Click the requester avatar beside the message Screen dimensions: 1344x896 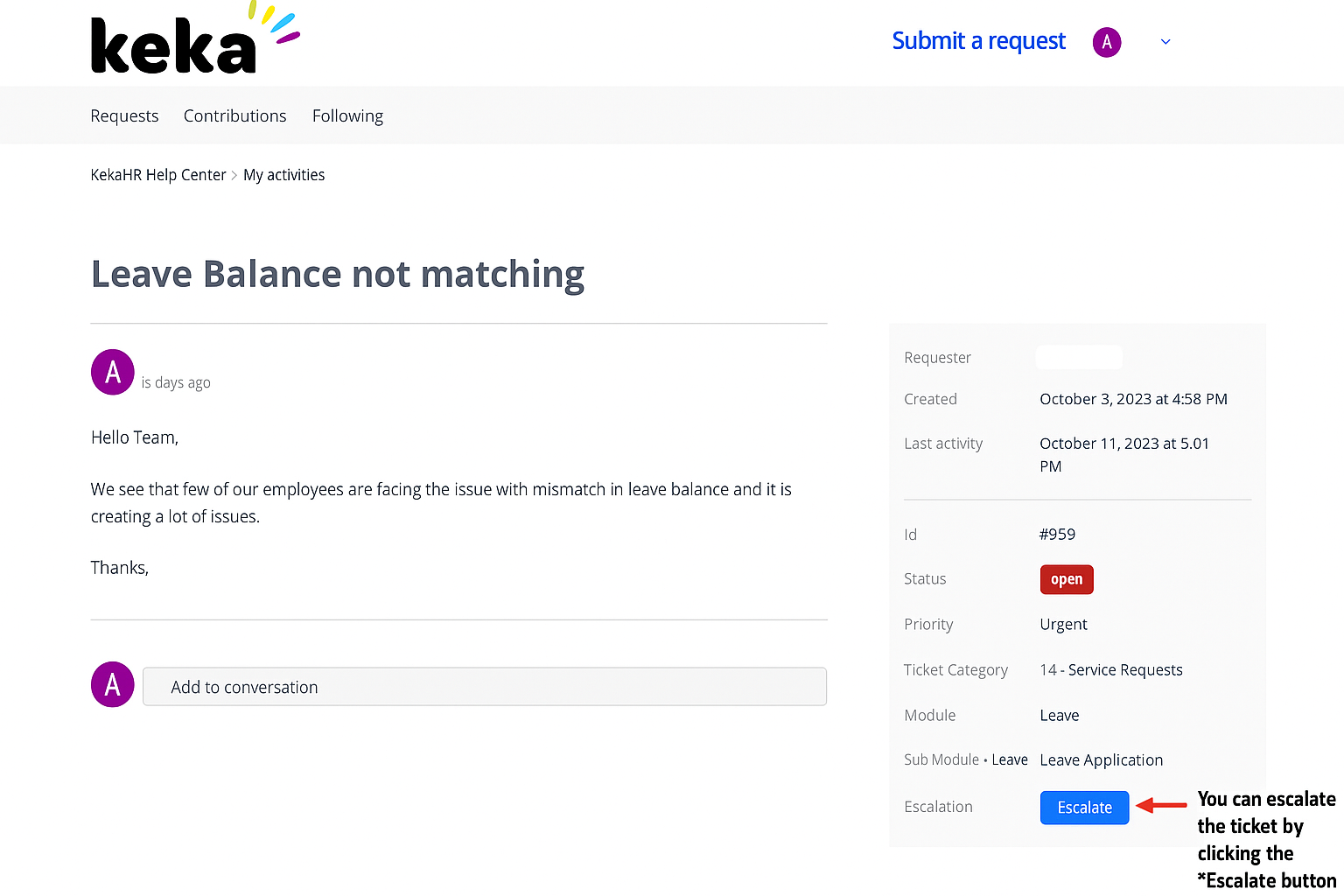coord(113,373)
